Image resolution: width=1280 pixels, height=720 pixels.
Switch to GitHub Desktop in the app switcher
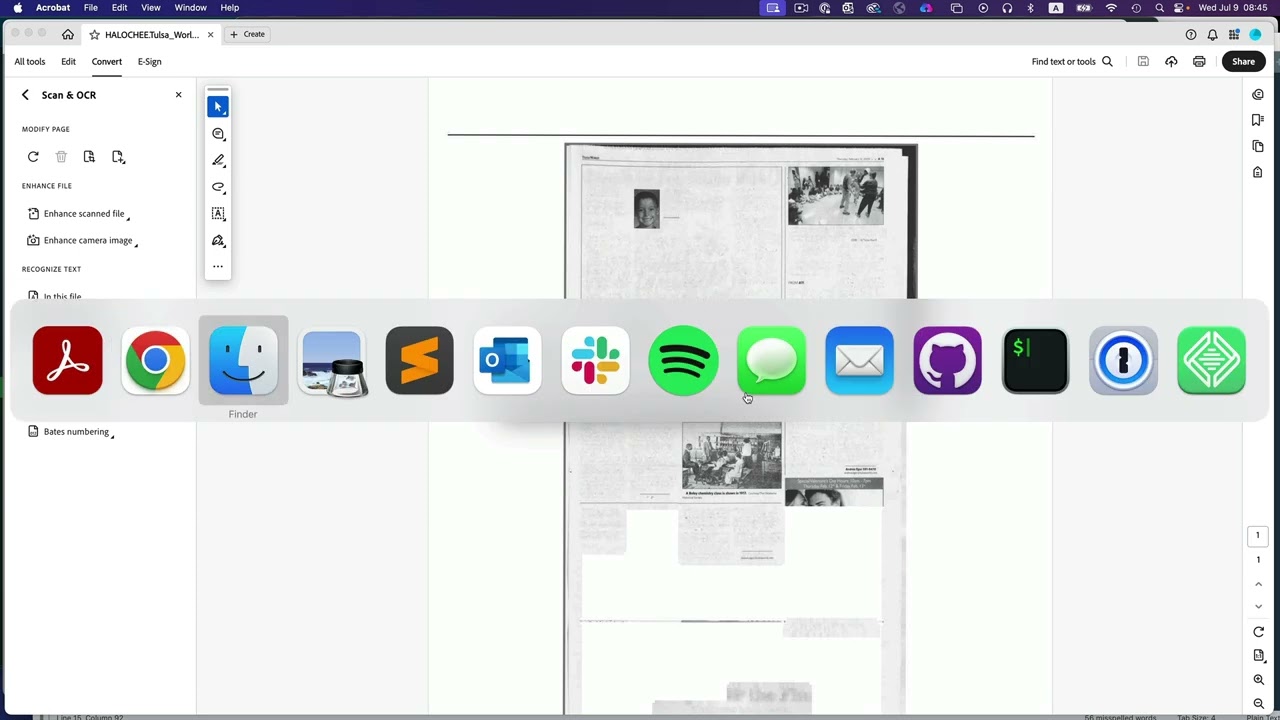[947, 360]
